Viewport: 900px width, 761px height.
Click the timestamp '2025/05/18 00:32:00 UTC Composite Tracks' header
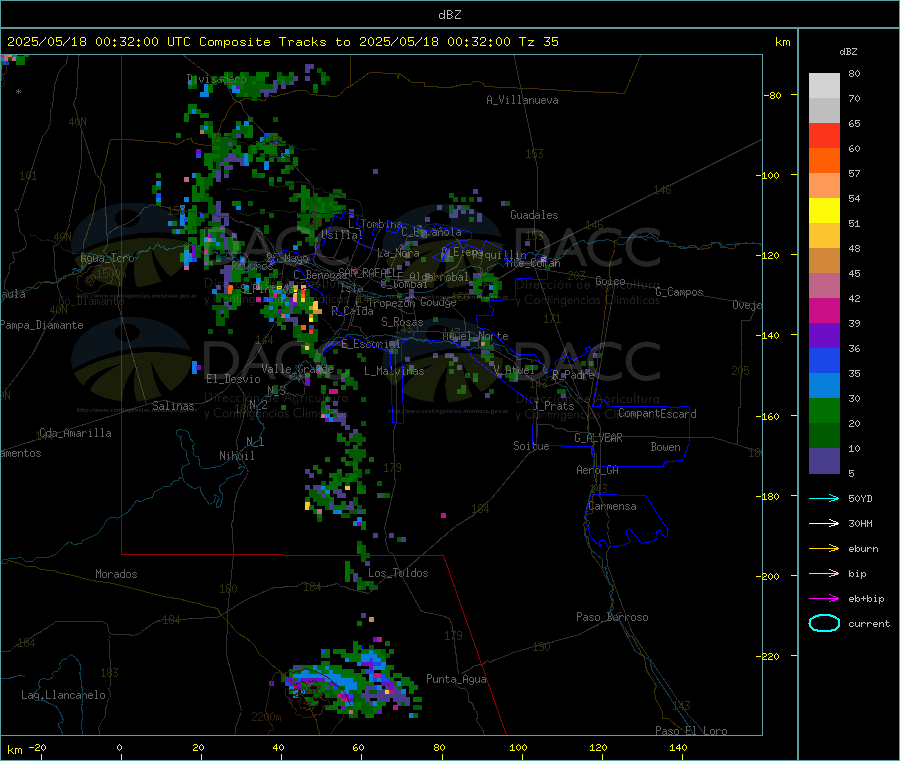167,42
